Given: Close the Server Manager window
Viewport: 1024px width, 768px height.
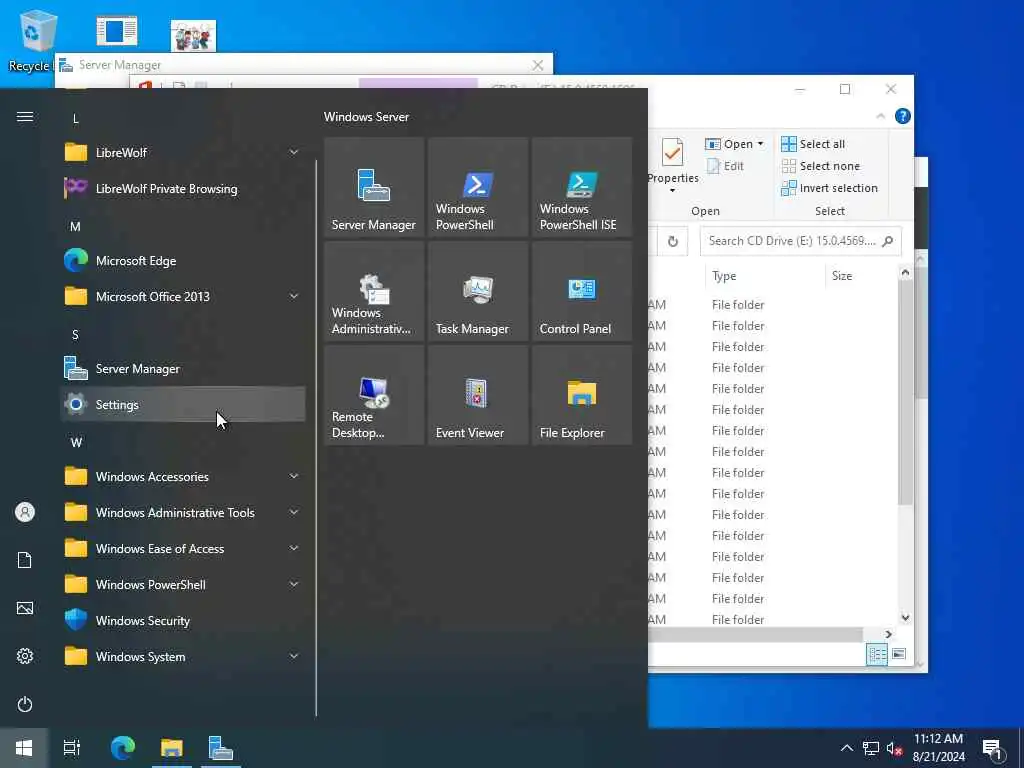Looking at the screenshot, I should (x=537, y=65).
